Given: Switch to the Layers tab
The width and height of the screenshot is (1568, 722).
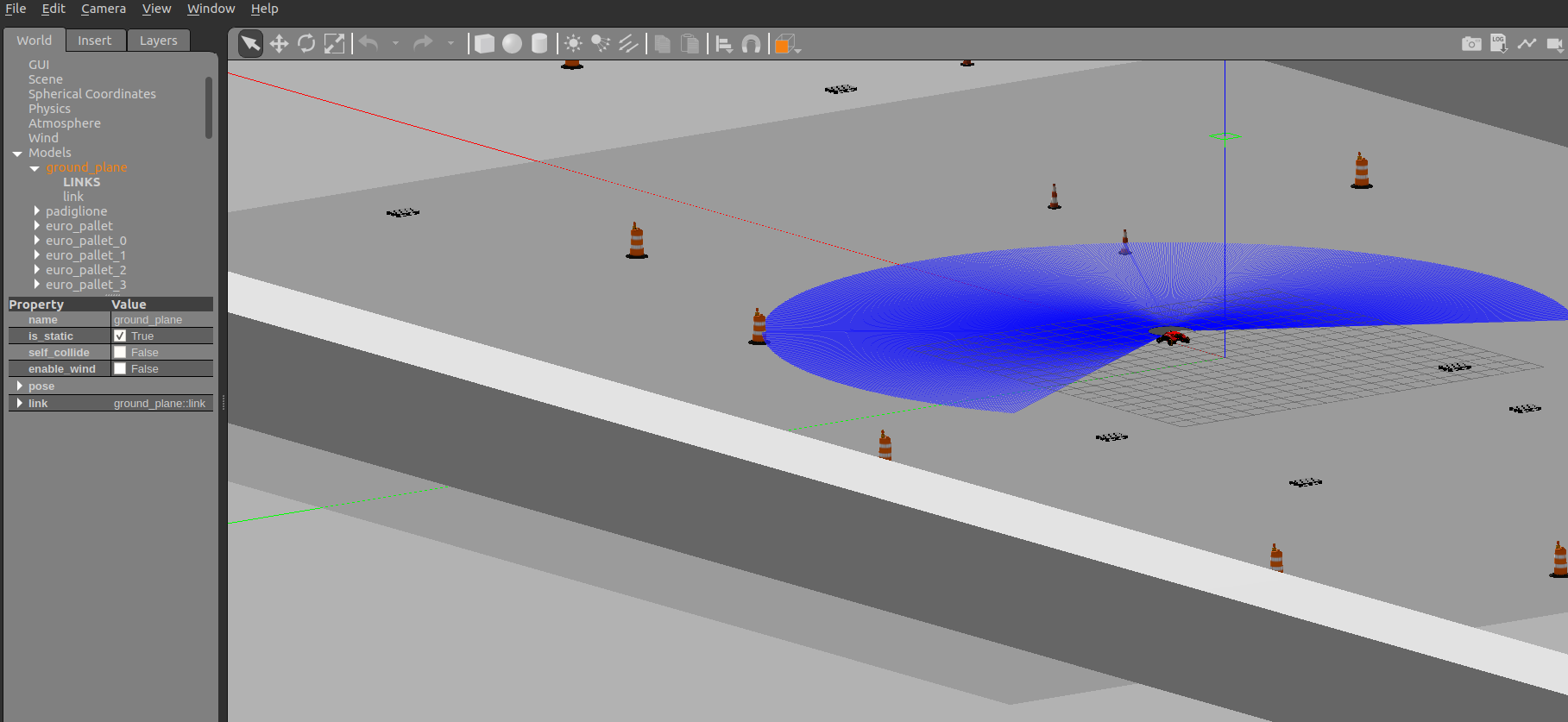Looking at the screenshot, I should coord(159,41).
